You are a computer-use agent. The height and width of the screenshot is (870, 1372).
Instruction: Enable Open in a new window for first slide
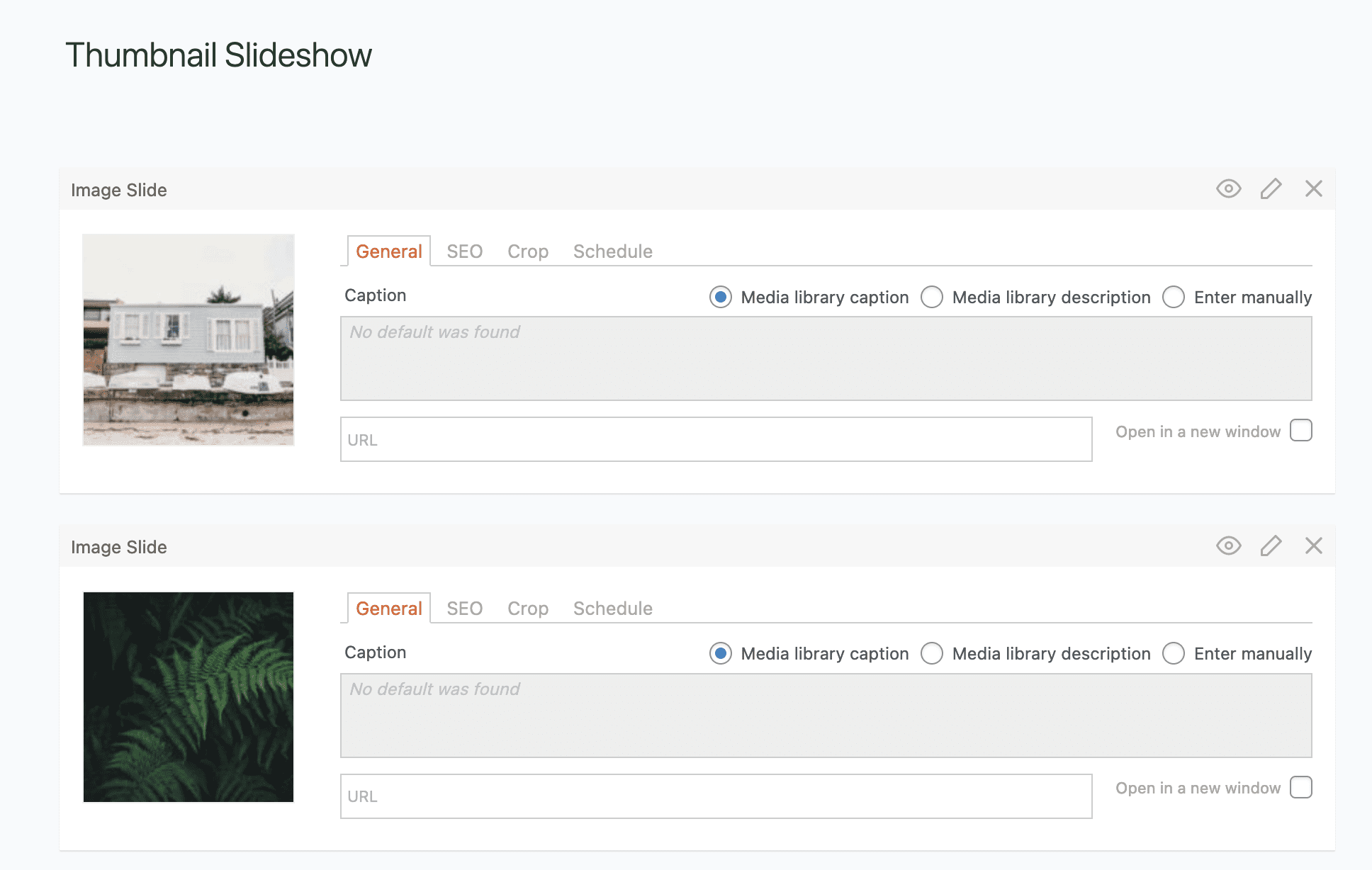[1300, 431]
